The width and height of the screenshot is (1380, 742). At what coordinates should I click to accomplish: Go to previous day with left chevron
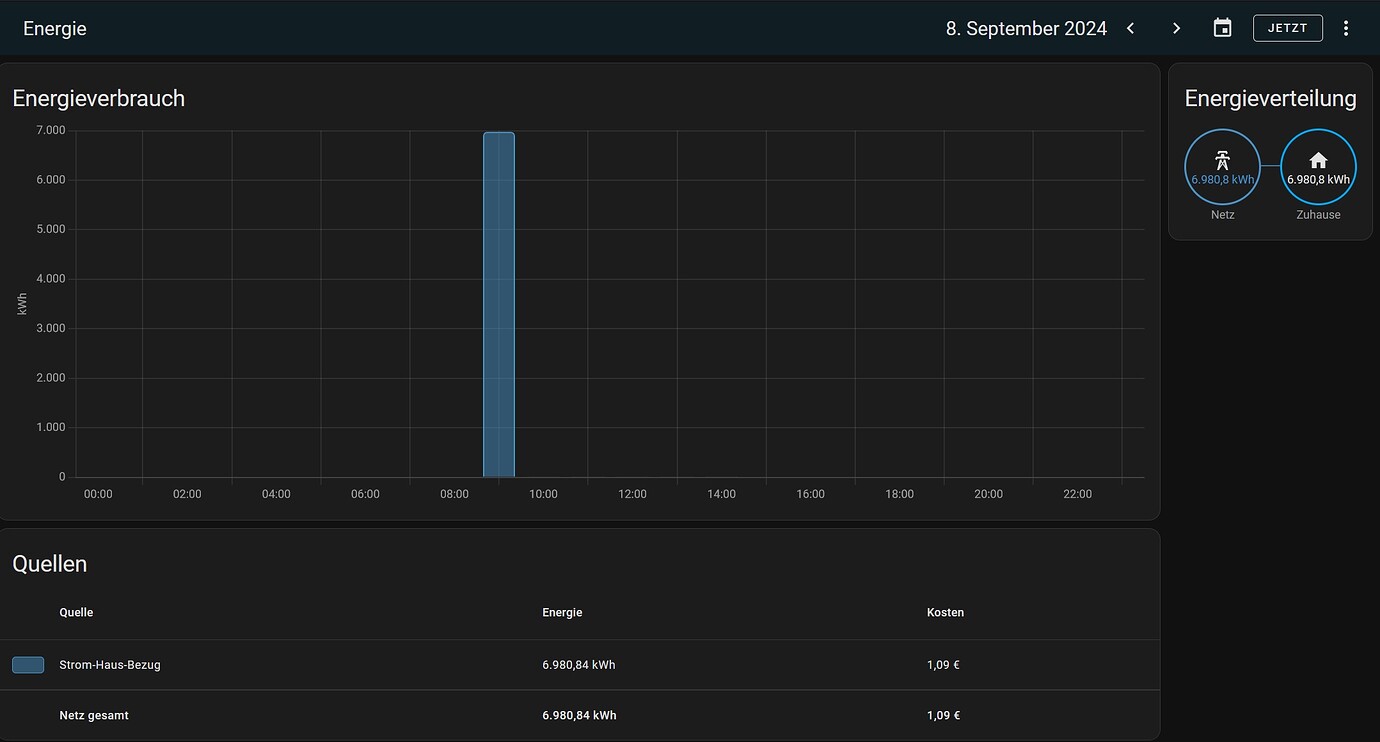pyautogui.click(x=1131, y=28)
